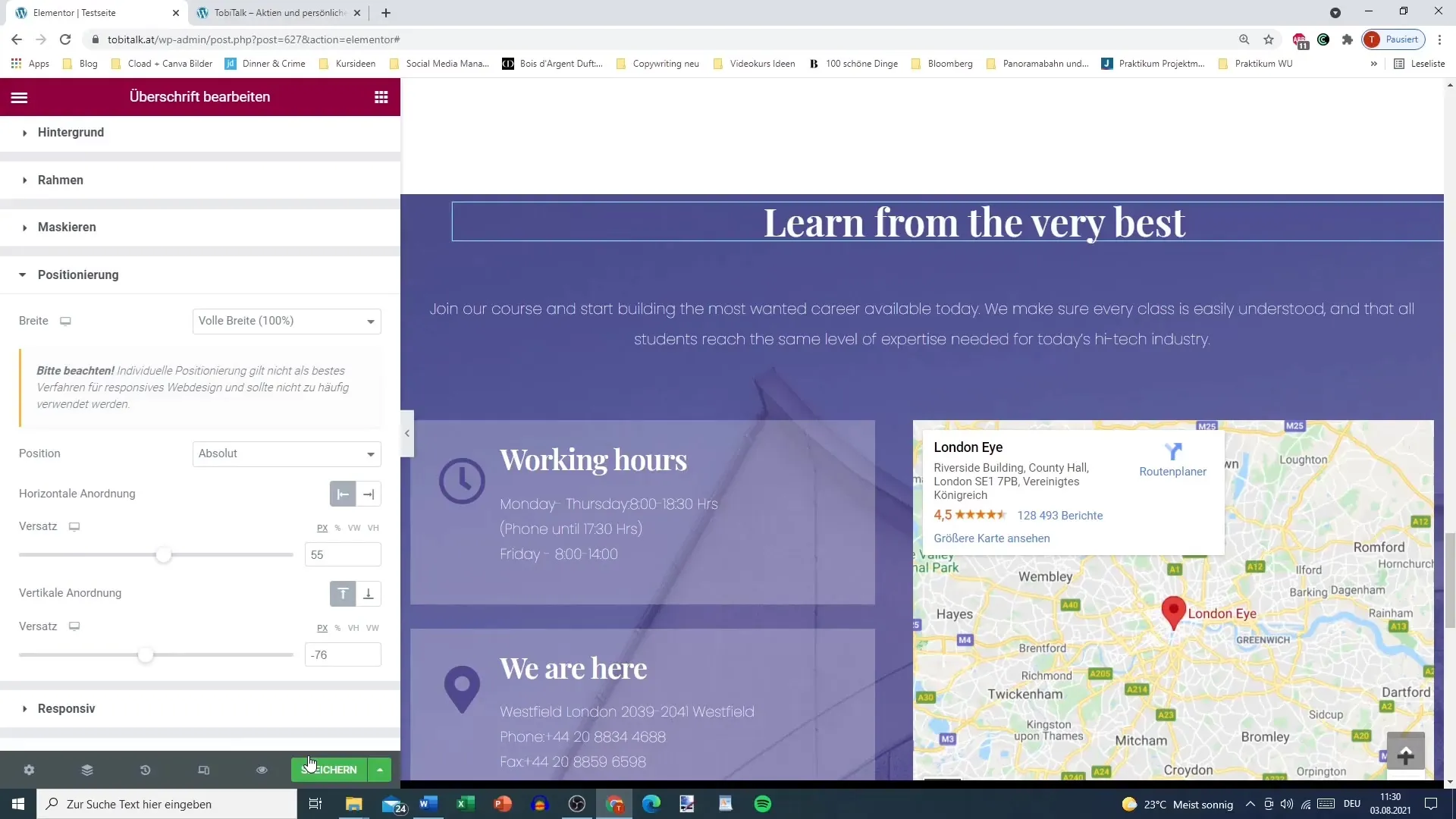
Task: Open the Chrome menu
Action: pos(1439,39)
